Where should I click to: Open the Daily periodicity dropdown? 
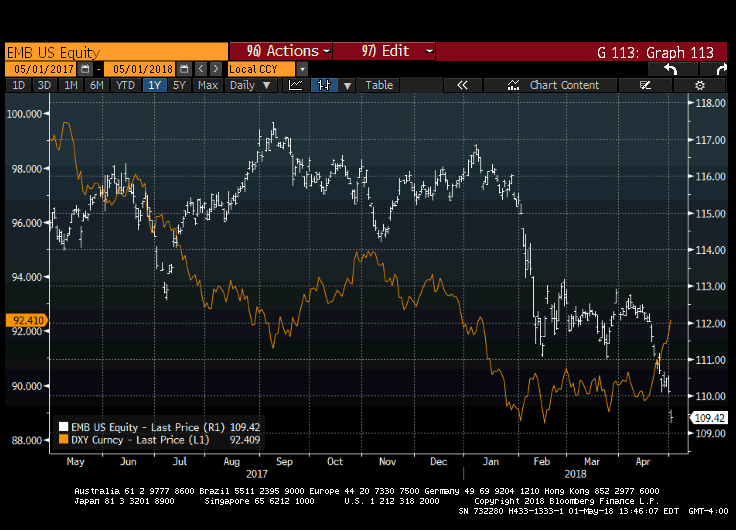[x=250, y=85]
